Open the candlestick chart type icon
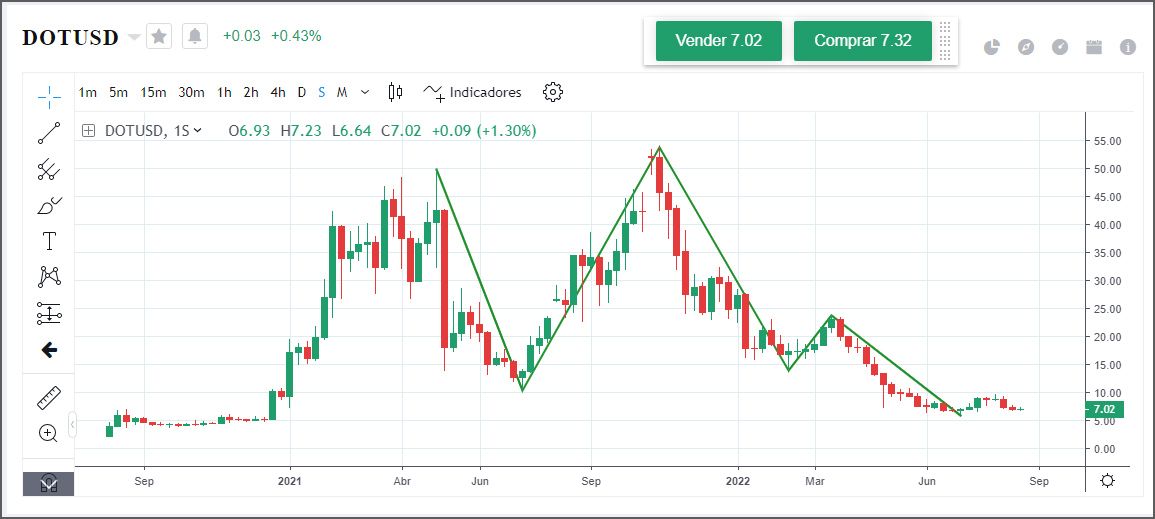Viewport: 1155px width, 519px height. point(395,92)
